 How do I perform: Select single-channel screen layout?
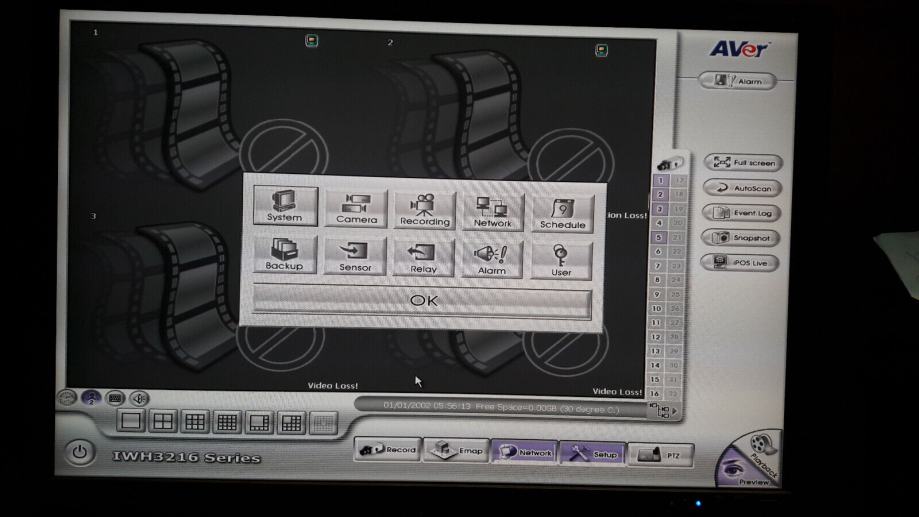(130, 421)
